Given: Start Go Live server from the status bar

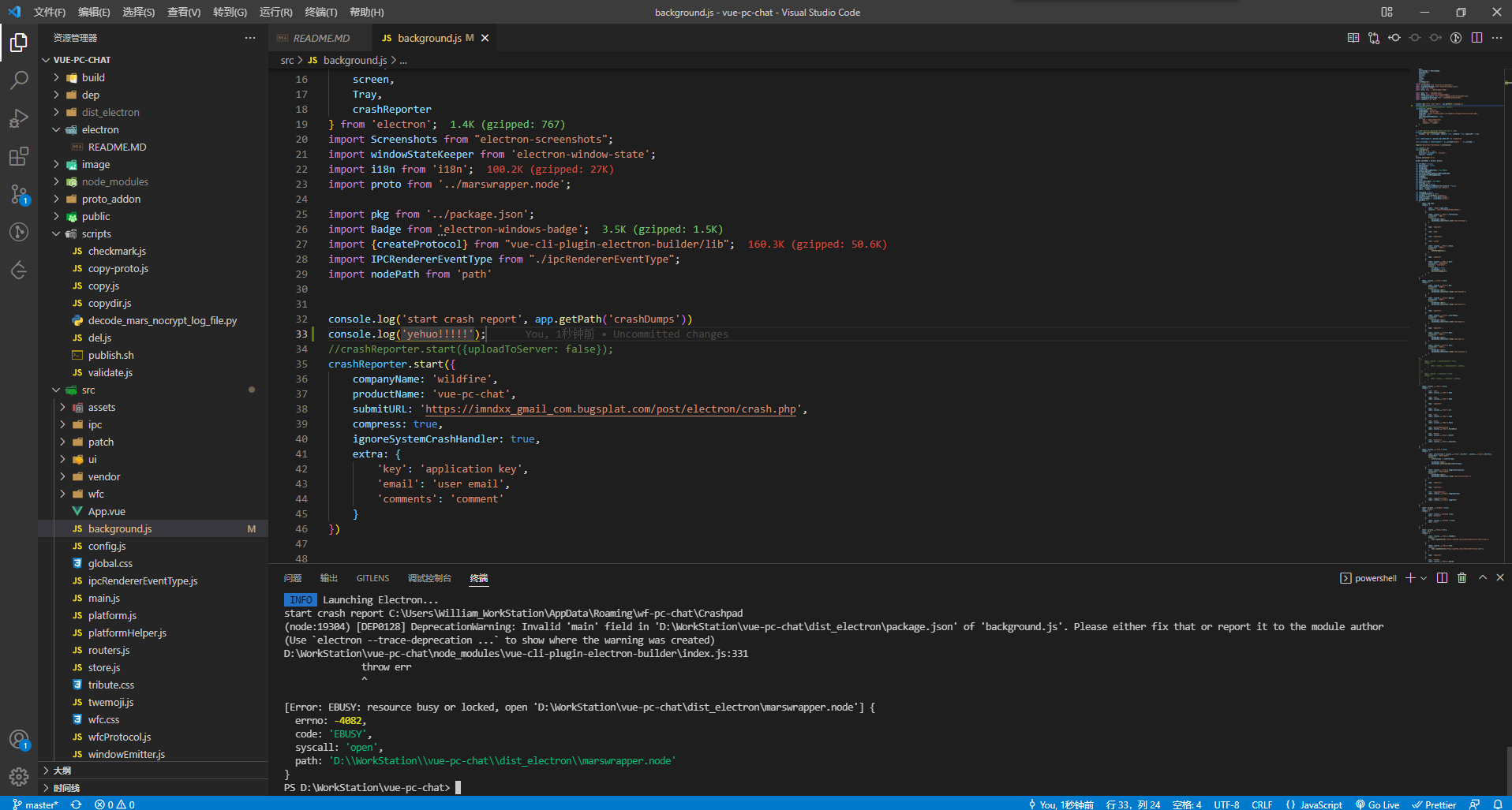Looking at the screenshot, I should (1377, 804).
